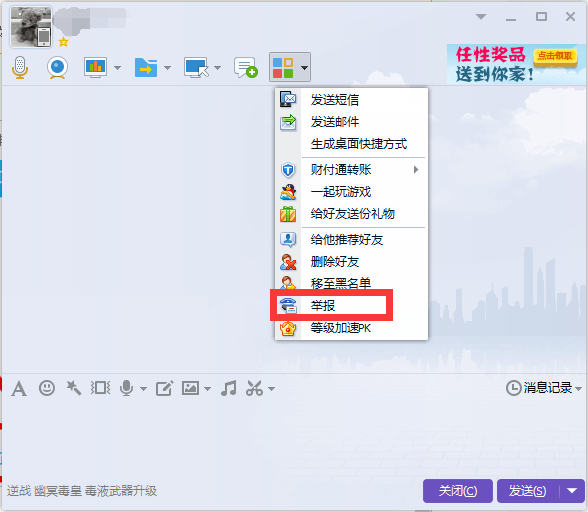
Task: Select 移至黑名单 menu item
Action: 351,283
